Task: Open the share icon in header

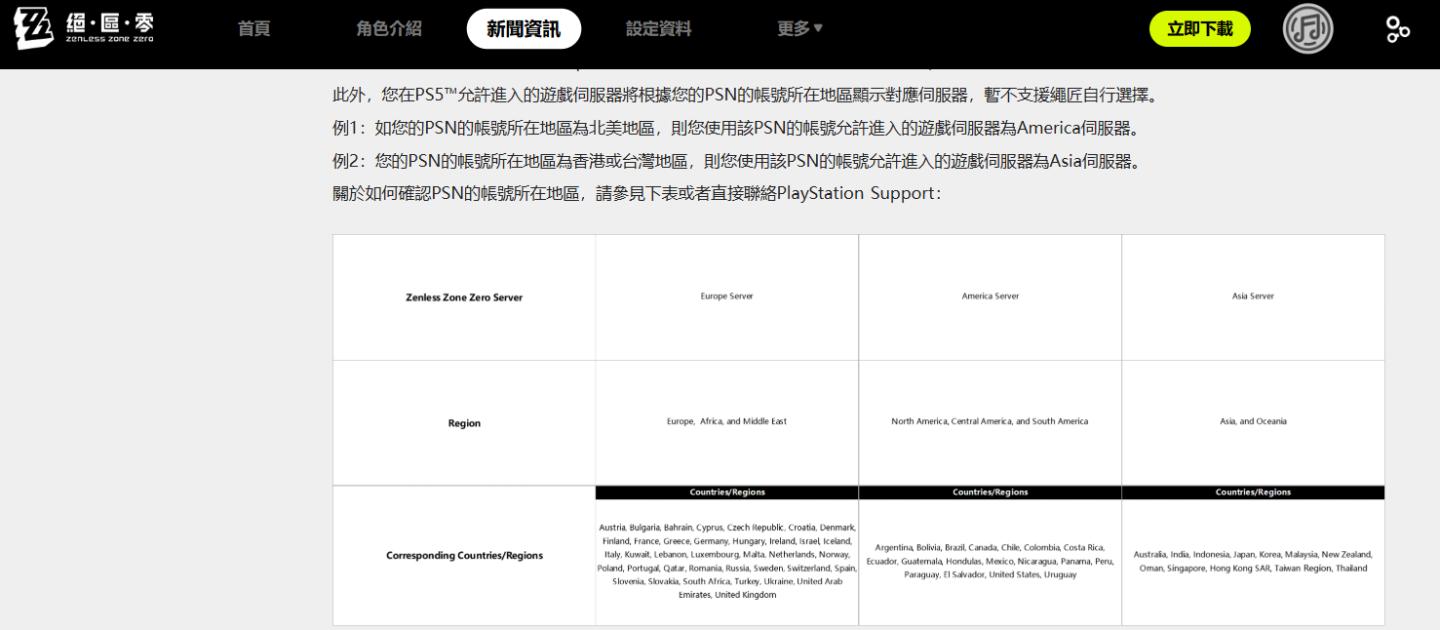Action: (1398, 29)
